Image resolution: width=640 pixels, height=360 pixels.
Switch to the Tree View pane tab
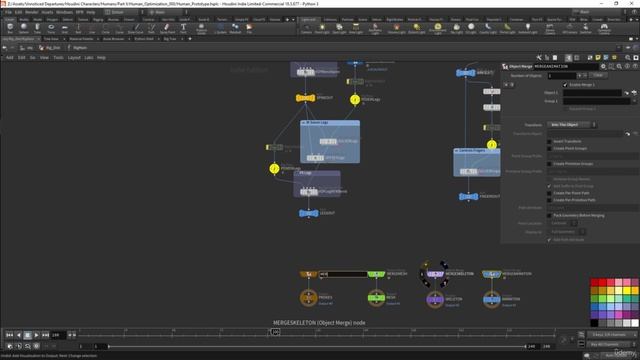pyautogui.click(x=51, y=39)
